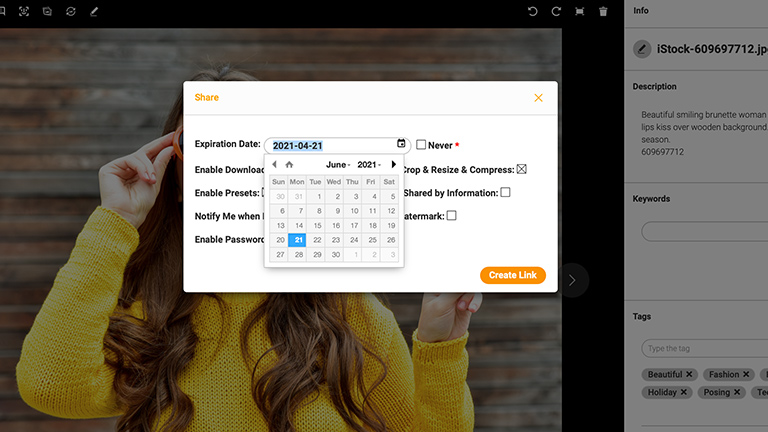This screenshot has height=432, width=768.
Task: Check the Never expiration checkbox
Action: coord(421,144)
